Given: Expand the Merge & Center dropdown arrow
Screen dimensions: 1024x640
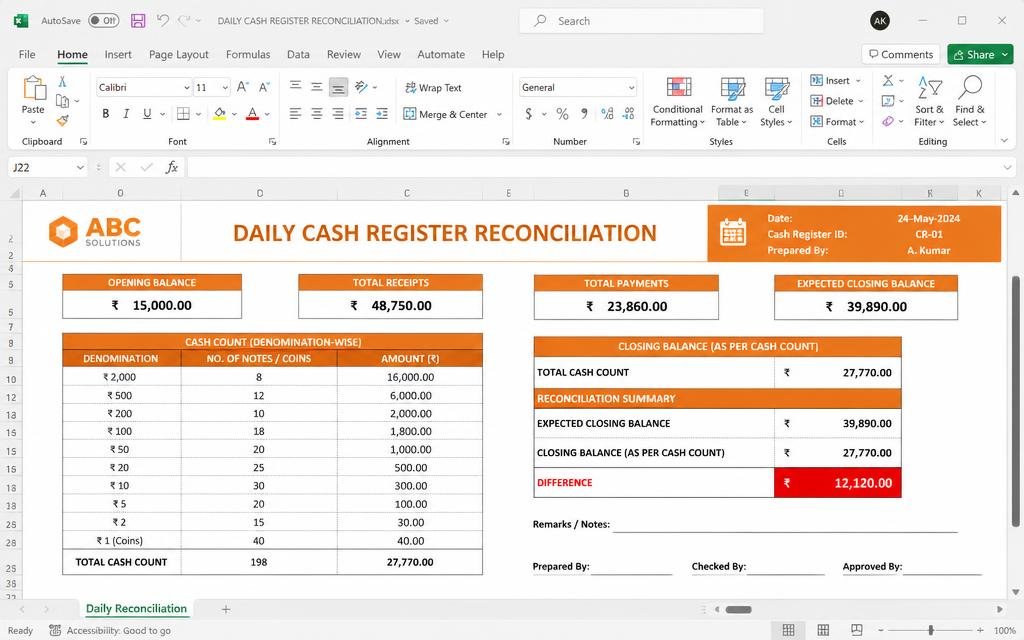Looking at the screenshot, I should click(x=500, y=114).
